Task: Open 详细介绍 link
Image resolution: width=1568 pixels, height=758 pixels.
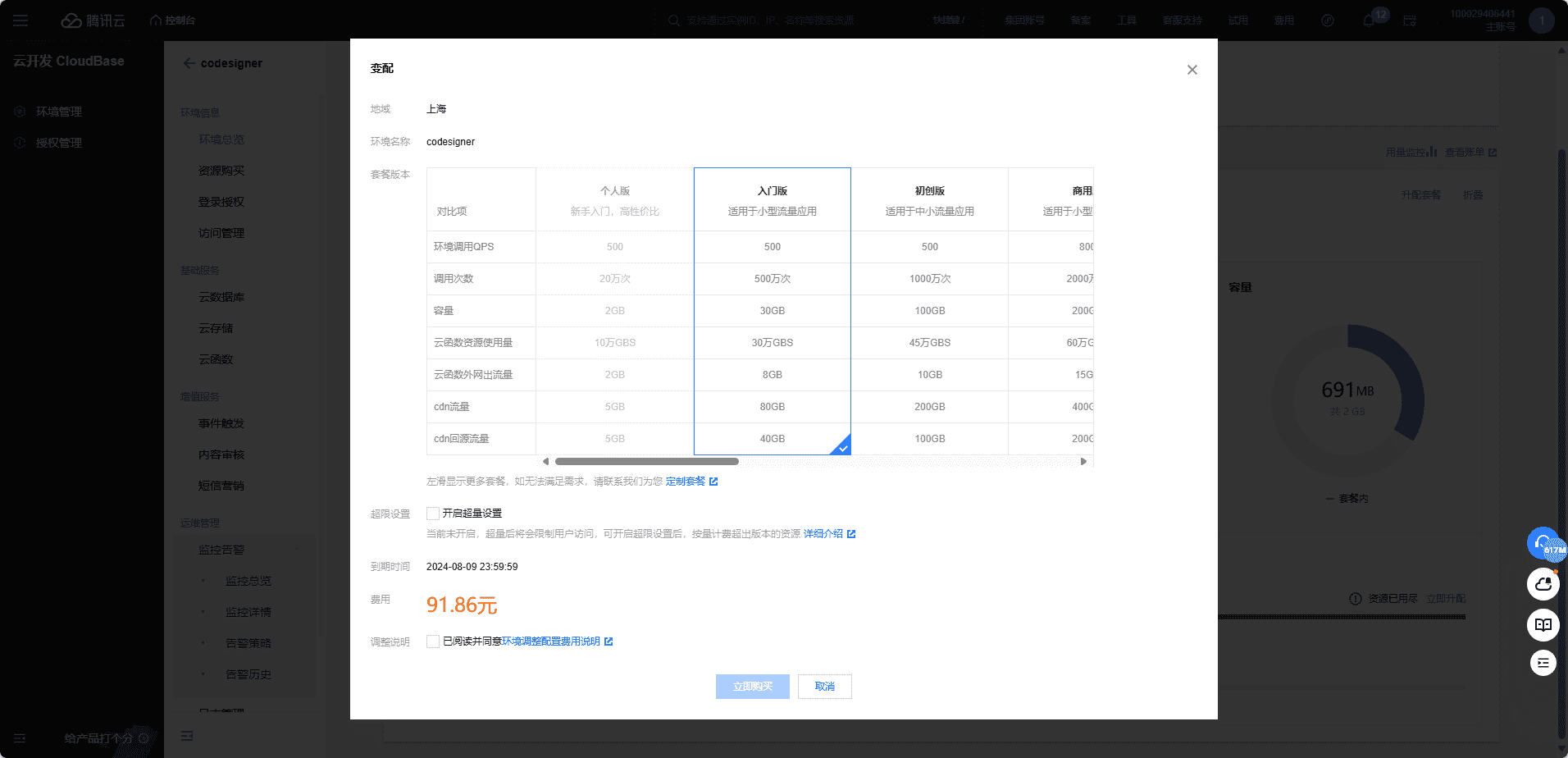Action: click(x=823, y=534)
